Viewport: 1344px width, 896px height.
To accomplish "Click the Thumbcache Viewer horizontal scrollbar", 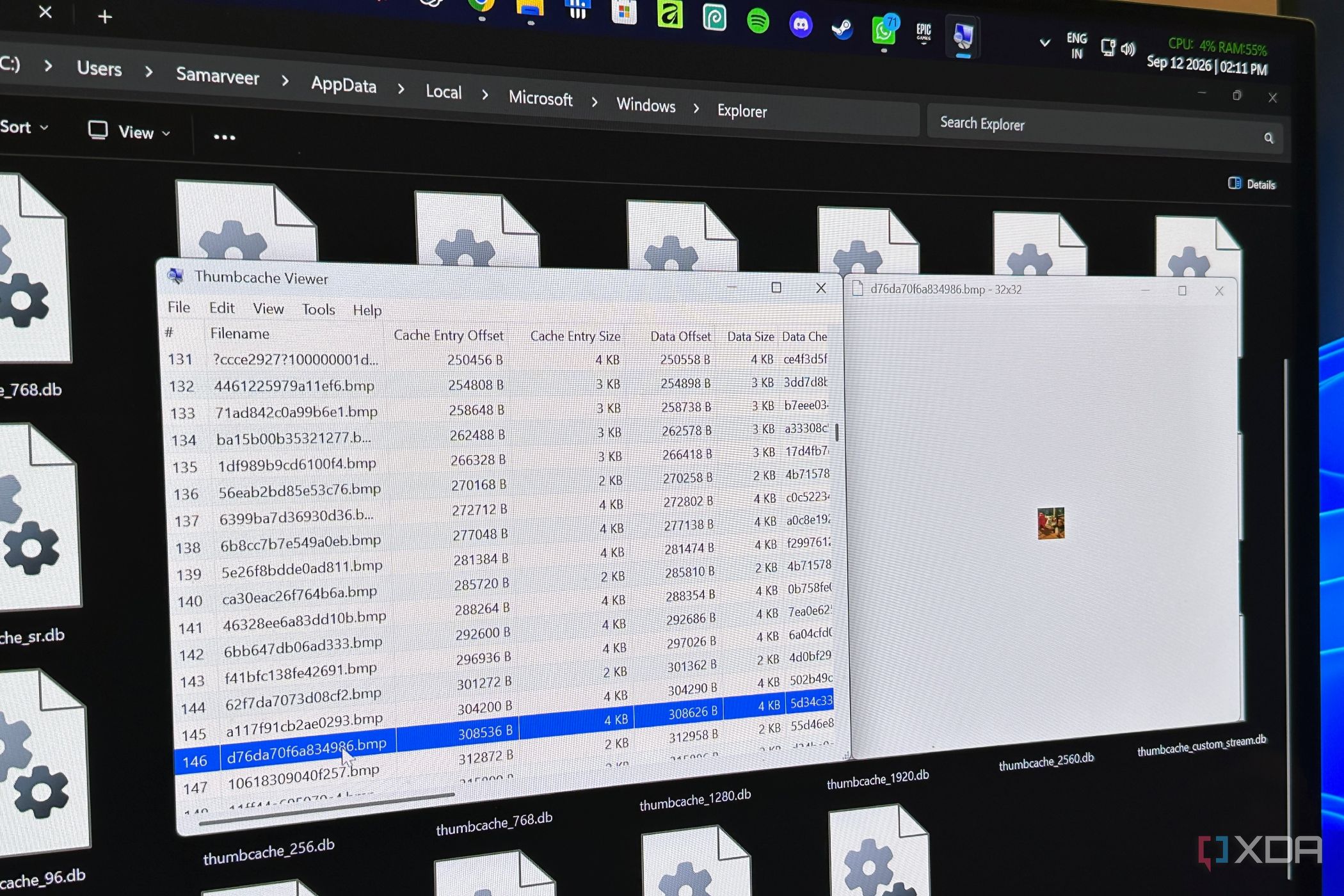I will [x=326, y=809].
